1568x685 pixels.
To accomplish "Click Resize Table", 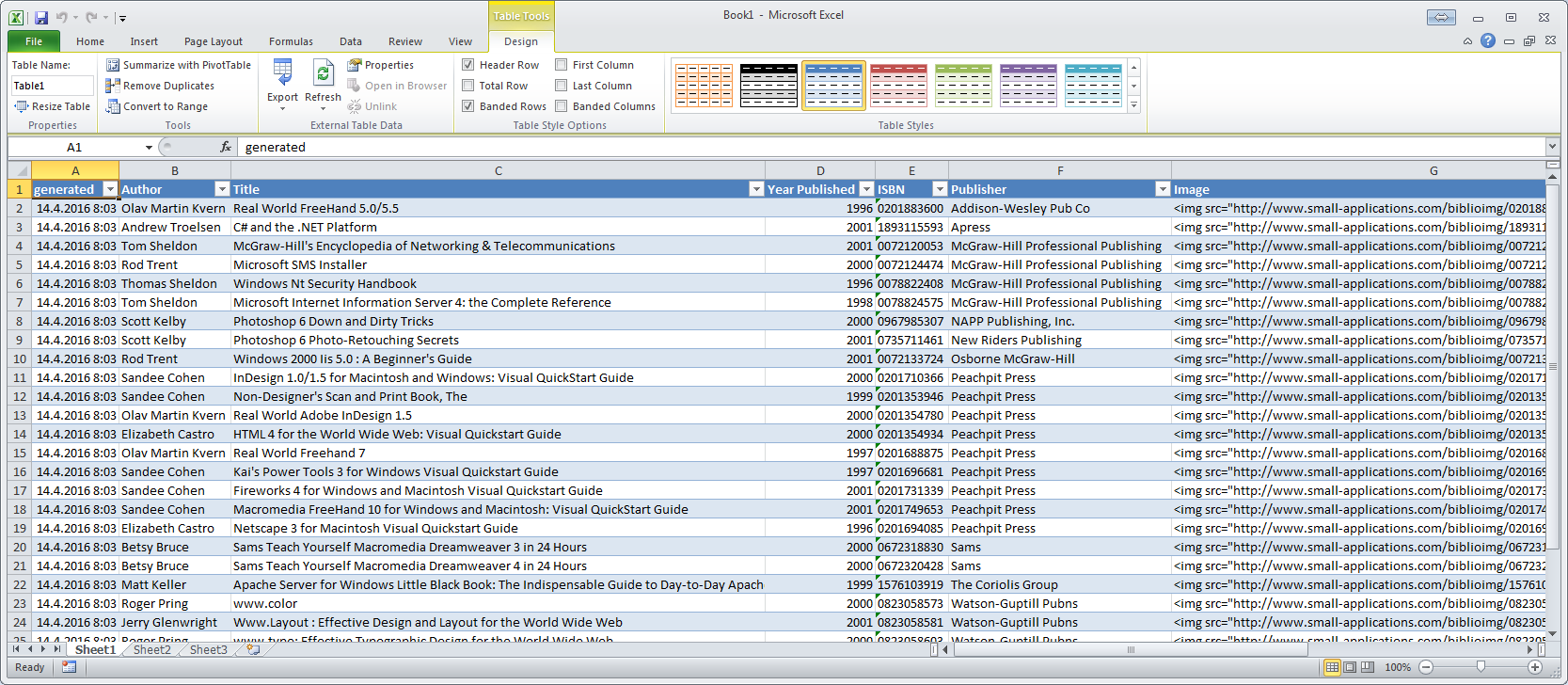I will [53, 106].
